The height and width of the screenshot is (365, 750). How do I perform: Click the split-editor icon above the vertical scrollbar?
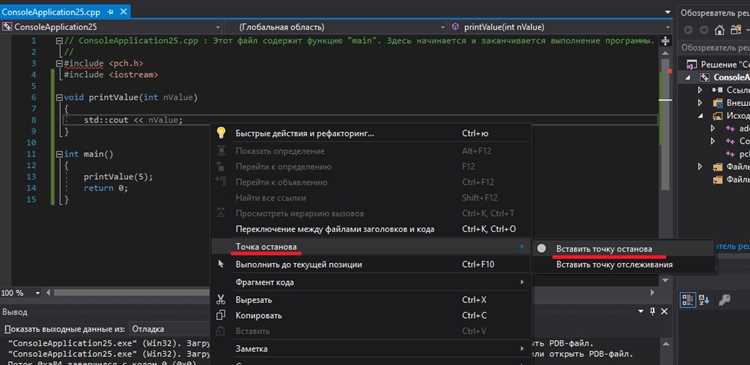point(665,41)
